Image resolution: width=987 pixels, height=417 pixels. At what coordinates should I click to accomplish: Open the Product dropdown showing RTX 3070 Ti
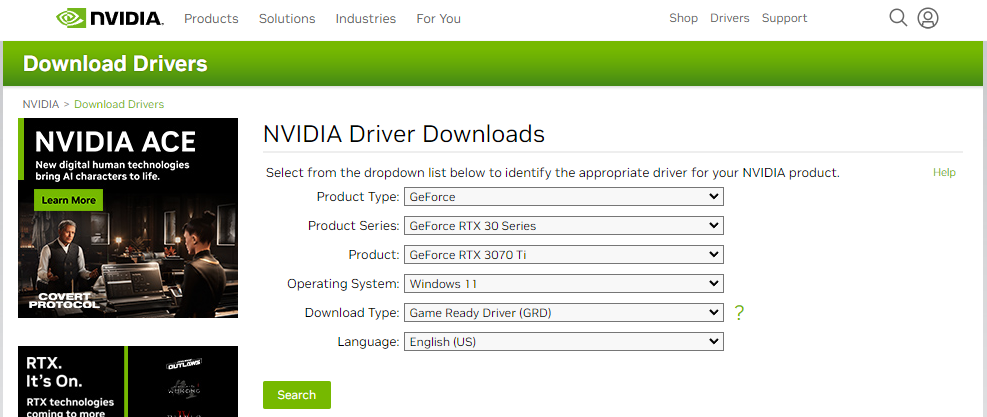pyautogui.click(x=564, y=254)
